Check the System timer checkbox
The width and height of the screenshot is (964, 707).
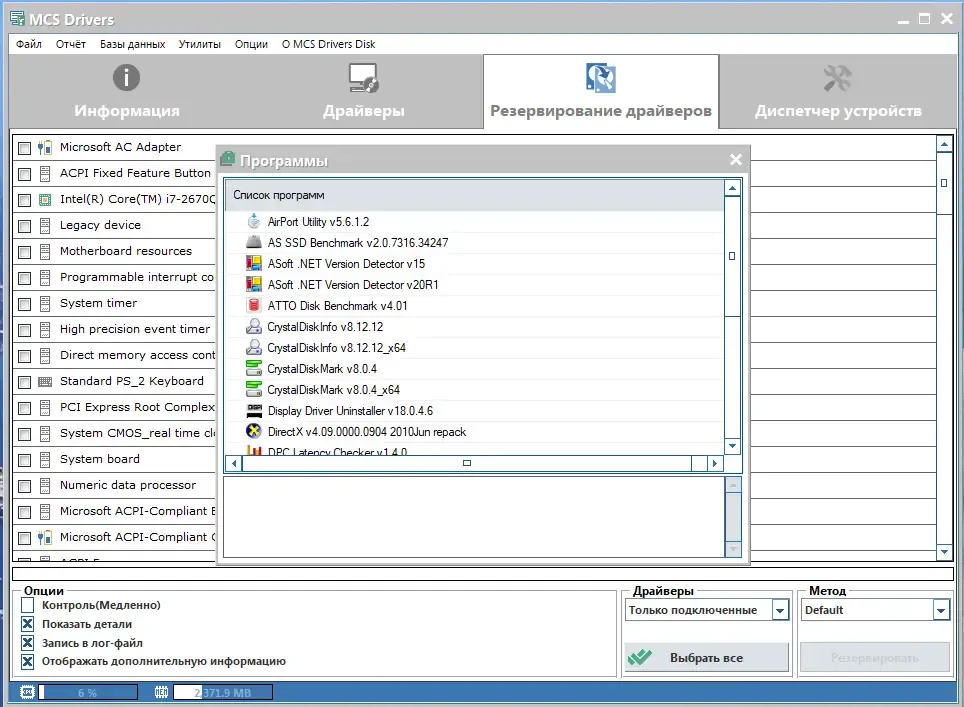[25, 304]
